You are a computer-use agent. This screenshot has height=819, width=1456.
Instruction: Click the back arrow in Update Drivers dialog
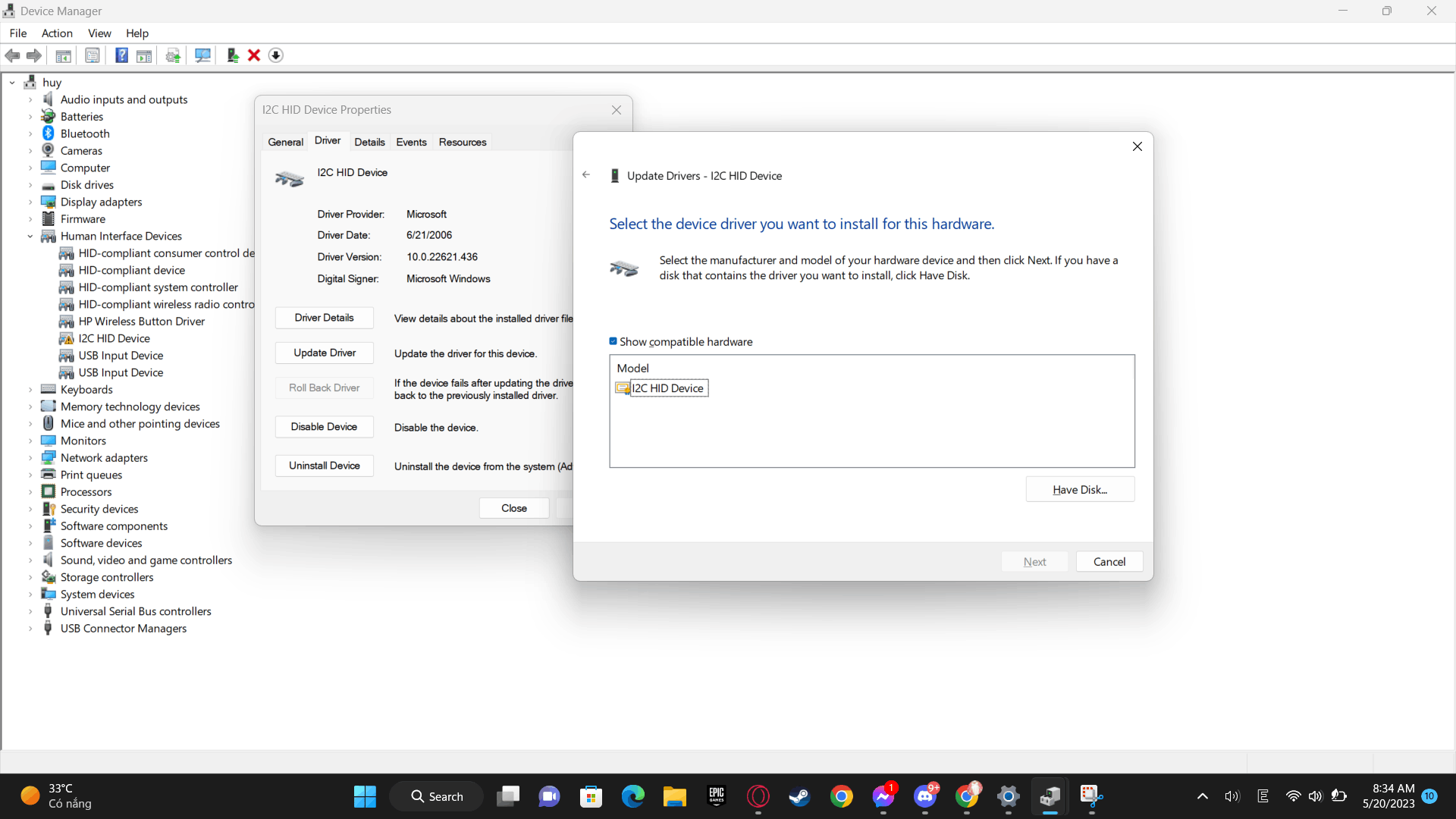tap(586, 174)
